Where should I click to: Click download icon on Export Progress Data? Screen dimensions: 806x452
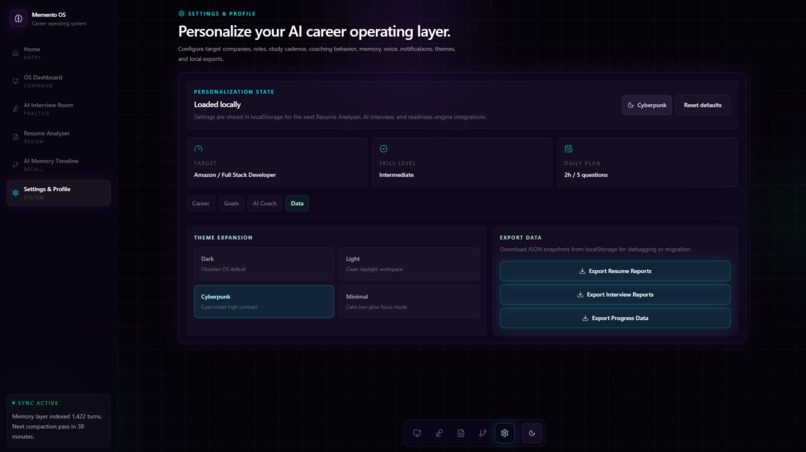585,318
